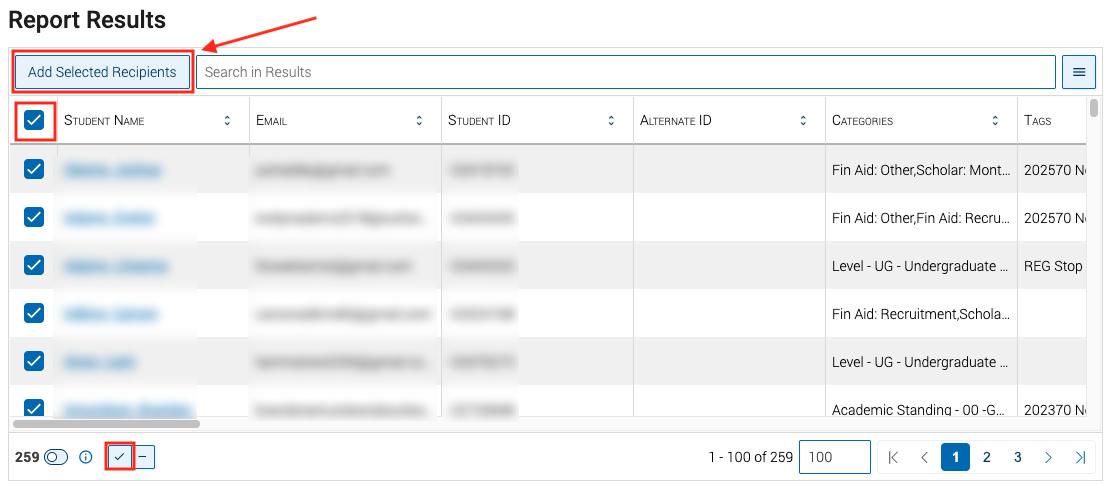1109x485 pixels.
Task: Toggle the switch next to 259 count
Action: [x=56, y=457]
